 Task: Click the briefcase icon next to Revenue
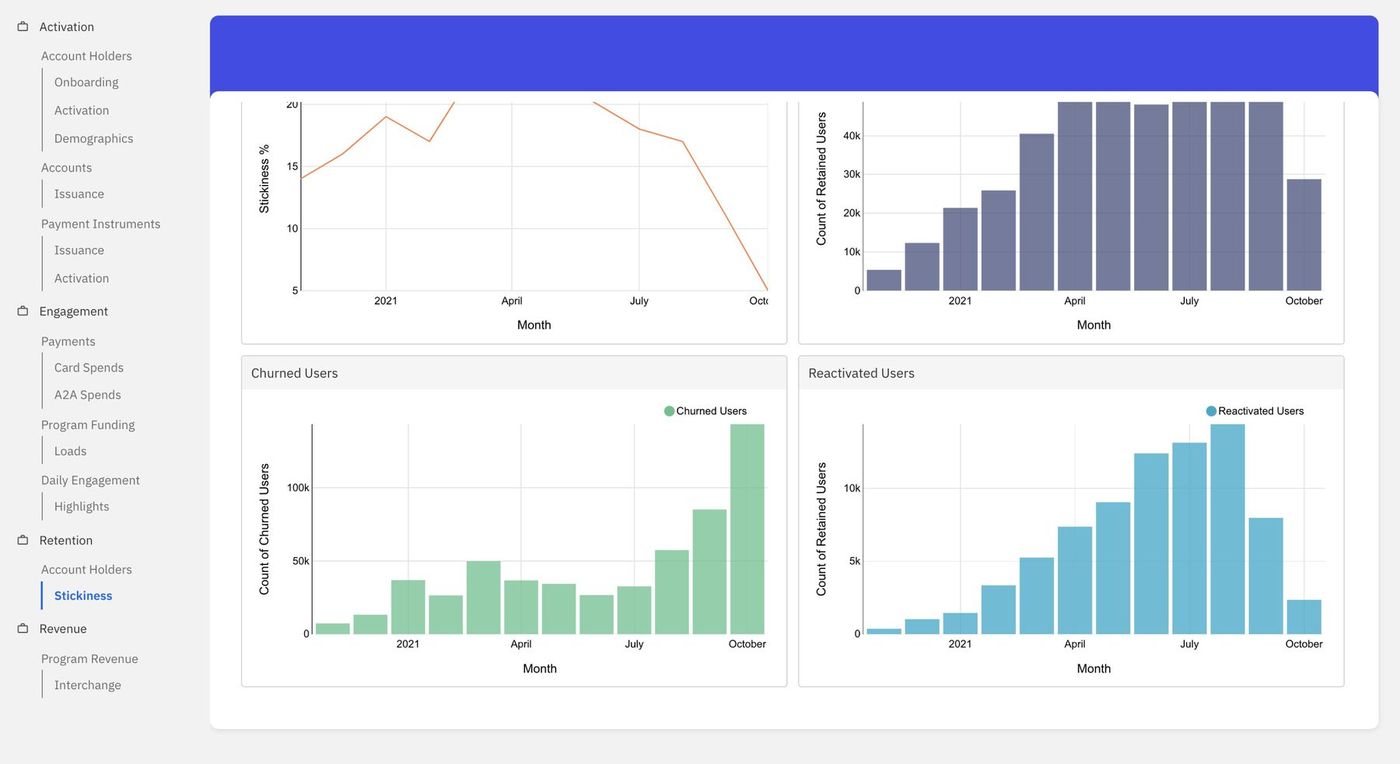coord(23,628)
